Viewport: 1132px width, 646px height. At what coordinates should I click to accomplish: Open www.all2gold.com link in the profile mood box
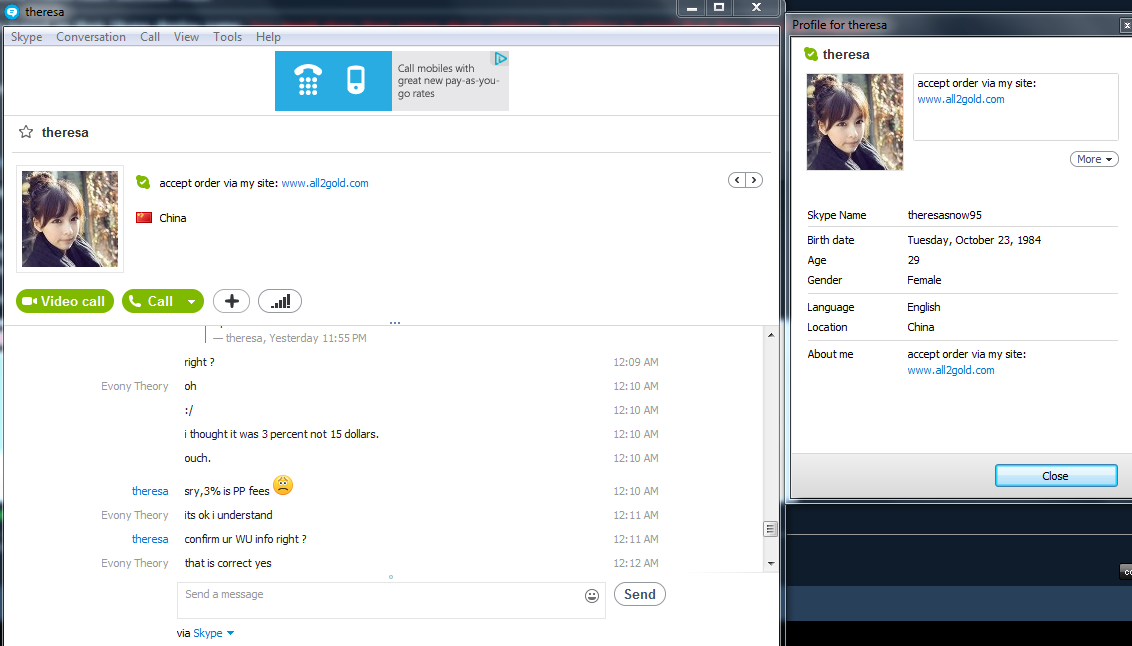click(x=961, y=100)
